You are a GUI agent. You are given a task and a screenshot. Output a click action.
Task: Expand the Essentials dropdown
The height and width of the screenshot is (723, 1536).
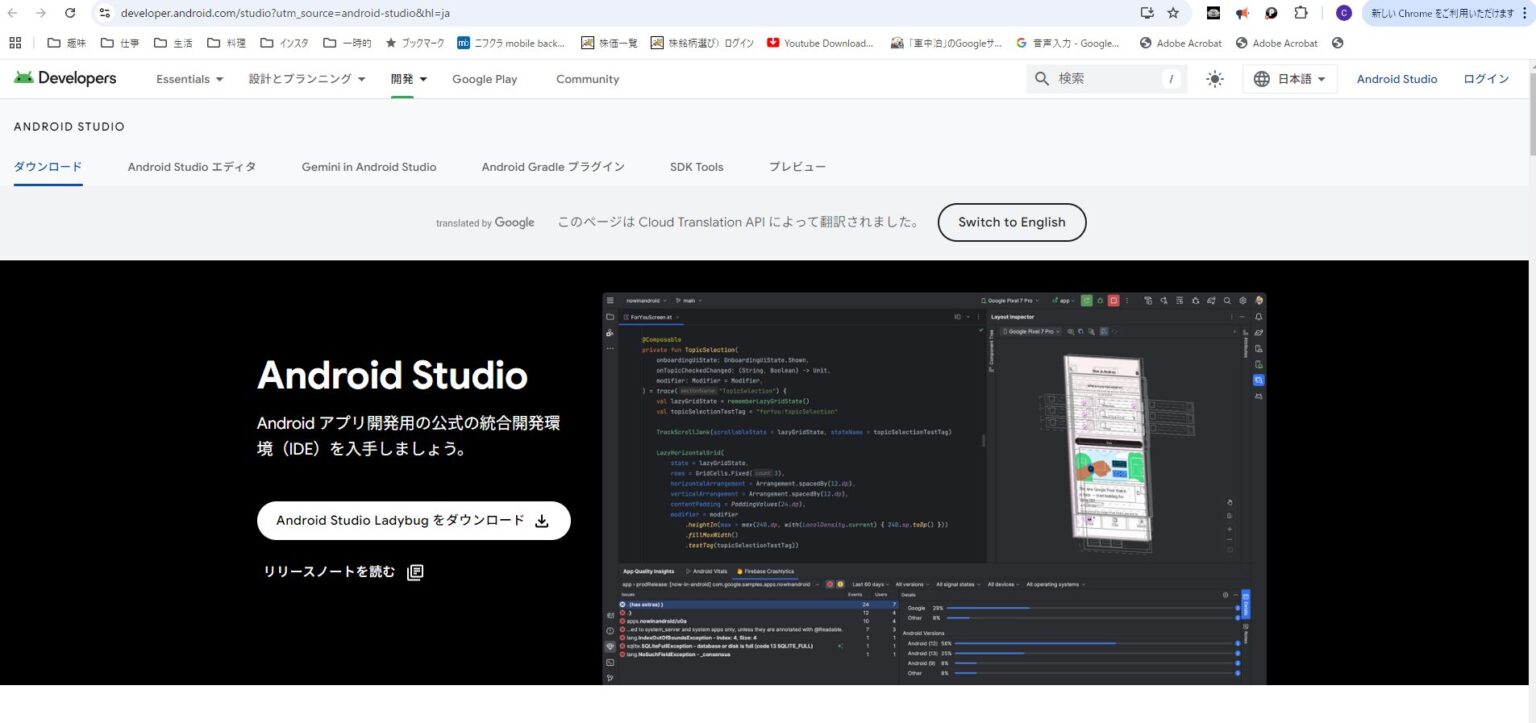click(x=189, y=78)
